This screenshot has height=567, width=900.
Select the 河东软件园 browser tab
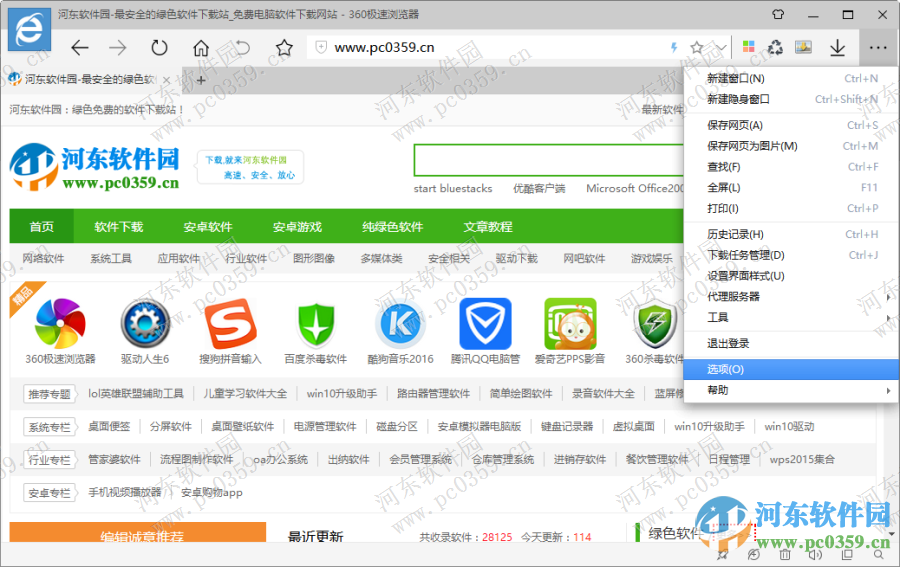point(90,80)
